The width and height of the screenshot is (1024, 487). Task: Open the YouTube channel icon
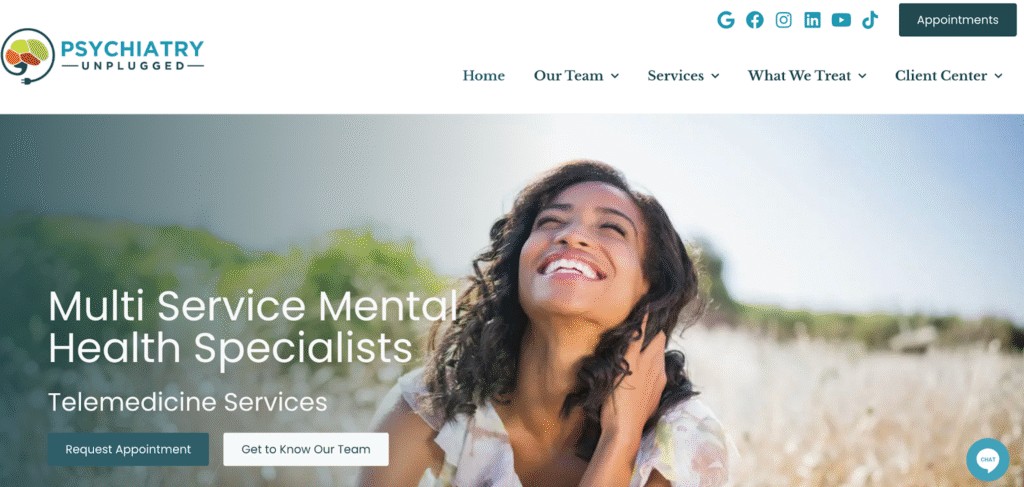click(840, 20)
